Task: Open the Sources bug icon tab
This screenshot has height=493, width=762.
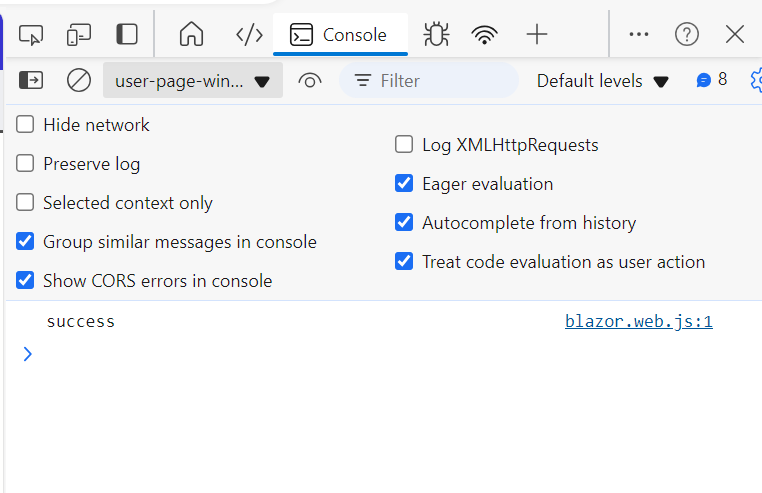Action: (436, 35)
